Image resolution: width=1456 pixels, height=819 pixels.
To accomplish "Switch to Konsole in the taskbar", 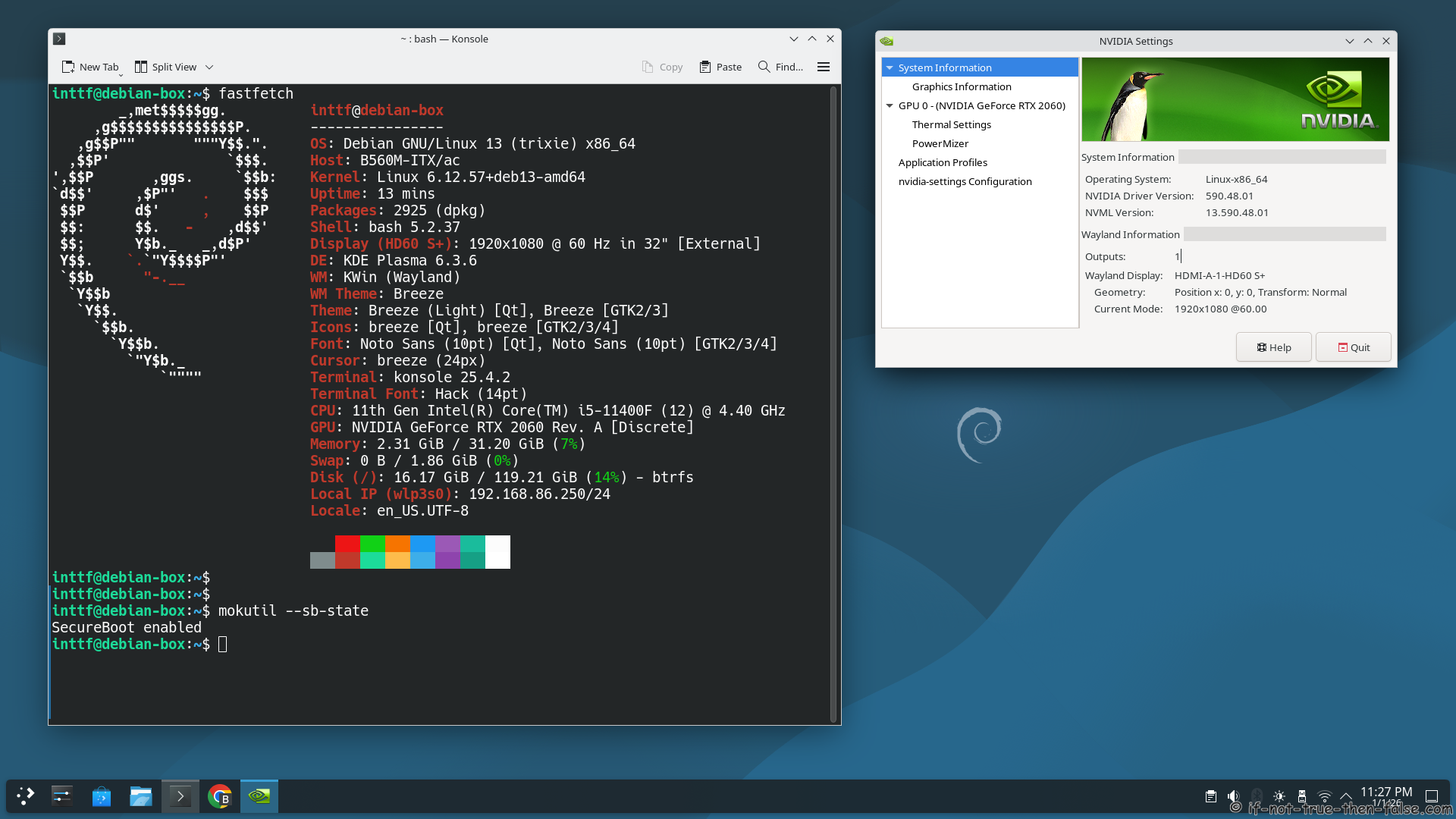I will [x=180, y=795].
